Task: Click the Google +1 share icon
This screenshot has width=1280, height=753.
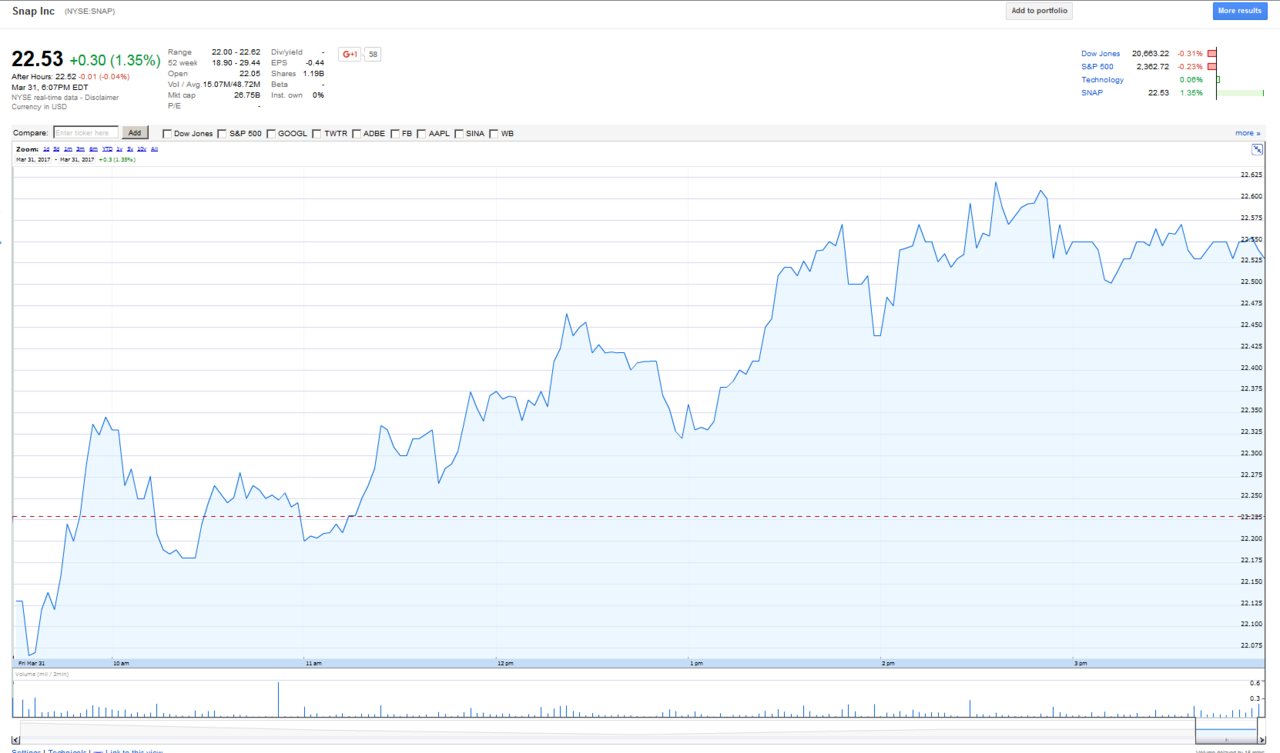Action: pyautogui.click(x=350, y=54)
